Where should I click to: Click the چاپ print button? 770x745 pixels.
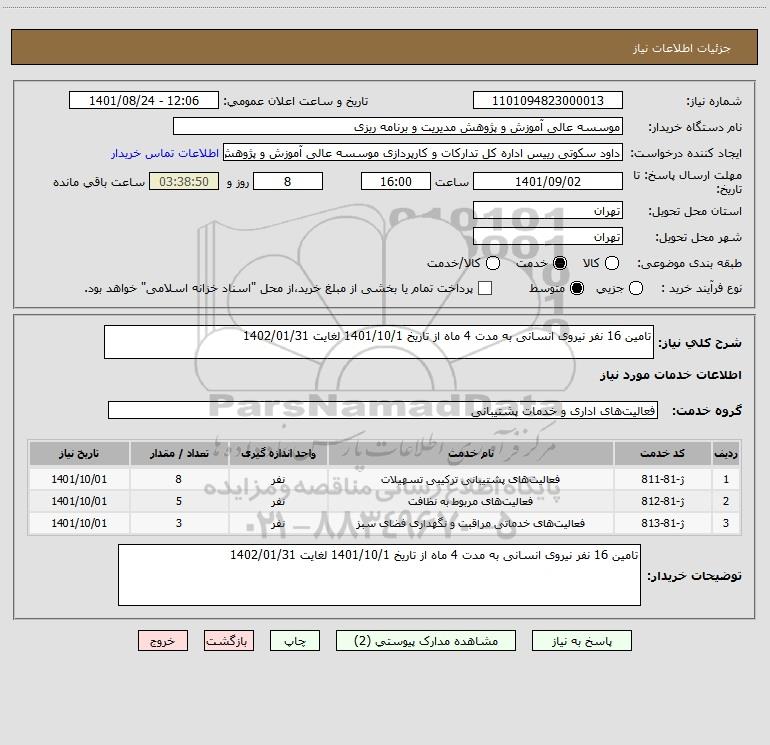295,641
